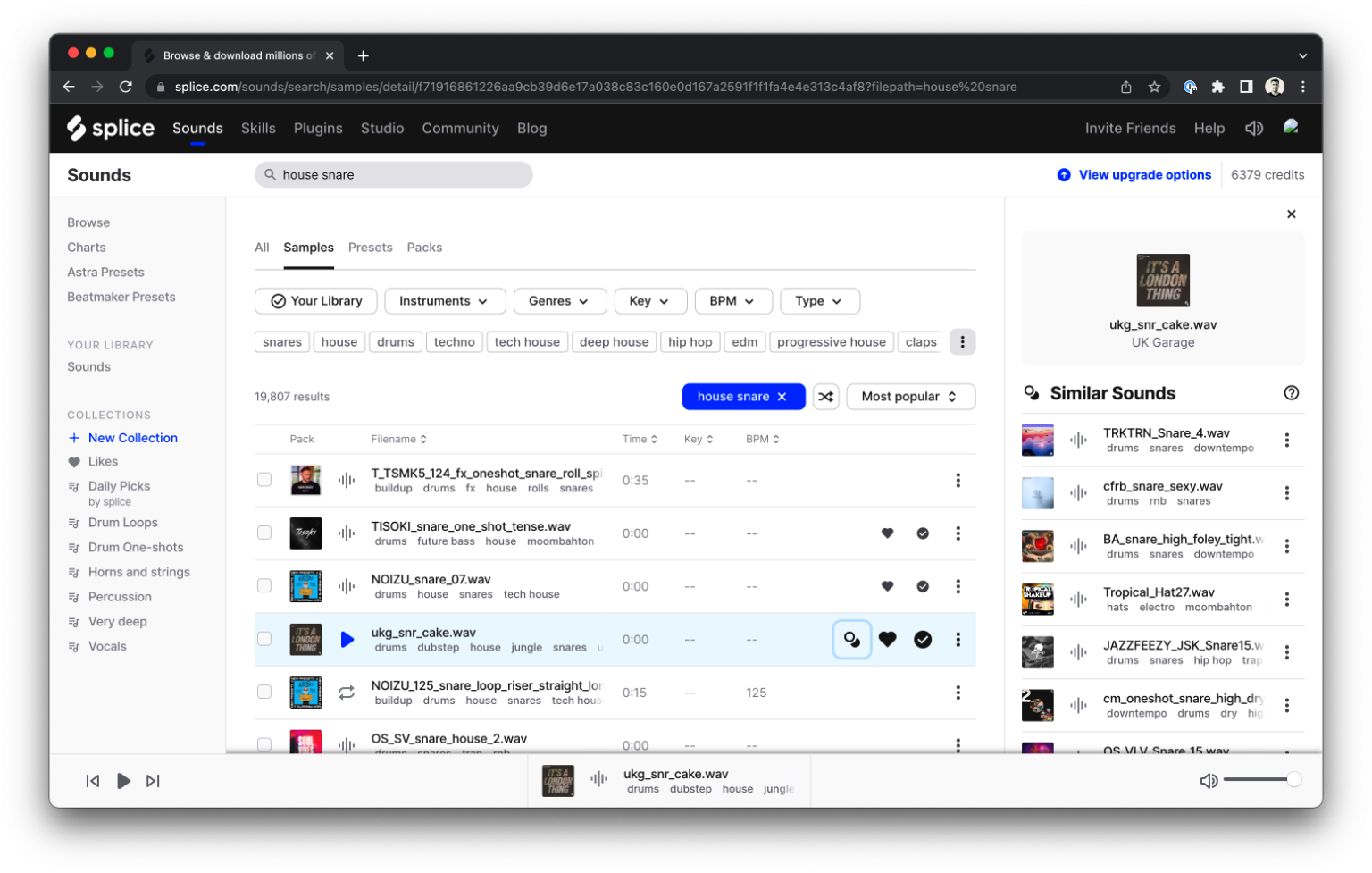
Task: Mute audio with the speaker icon in navbar
Action: [1254, 128]
